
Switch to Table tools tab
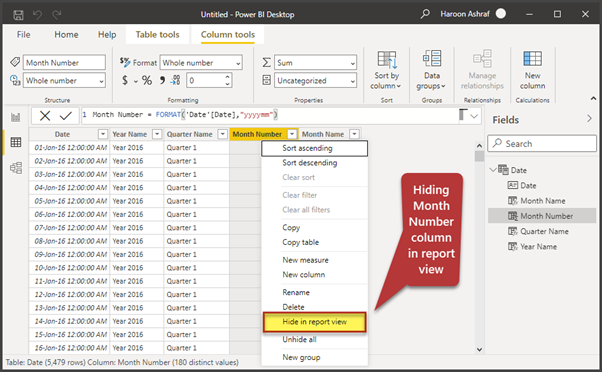pos(157,35)
